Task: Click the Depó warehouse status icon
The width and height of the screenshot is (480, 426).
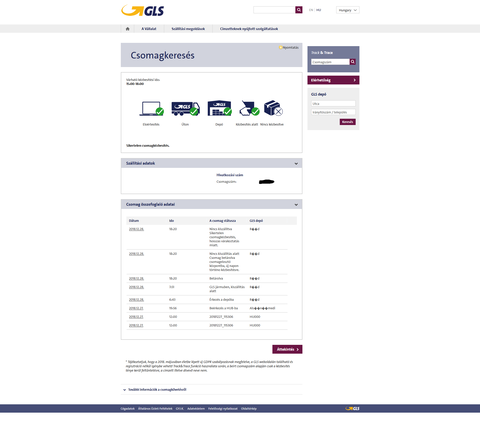Action: [219, 108]
